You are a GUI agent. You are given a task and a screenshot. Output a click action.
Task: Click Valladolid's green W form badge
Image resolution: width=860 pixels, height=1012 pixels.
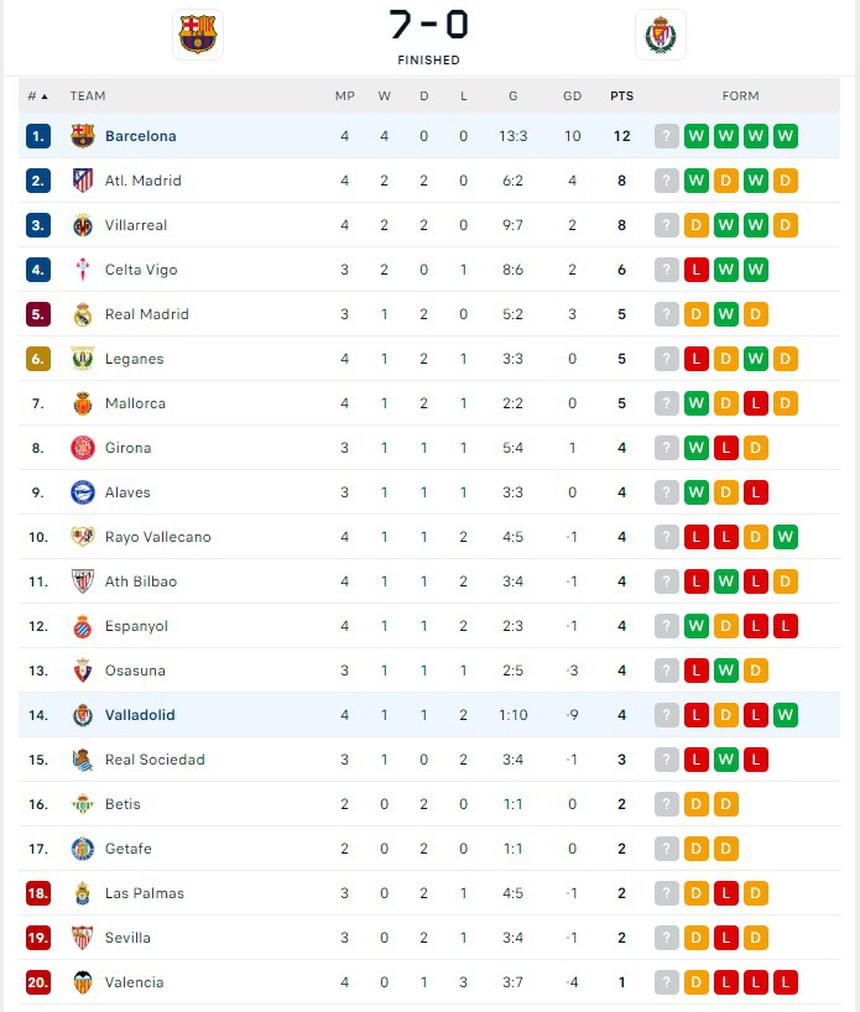click(x=785, y=715)
